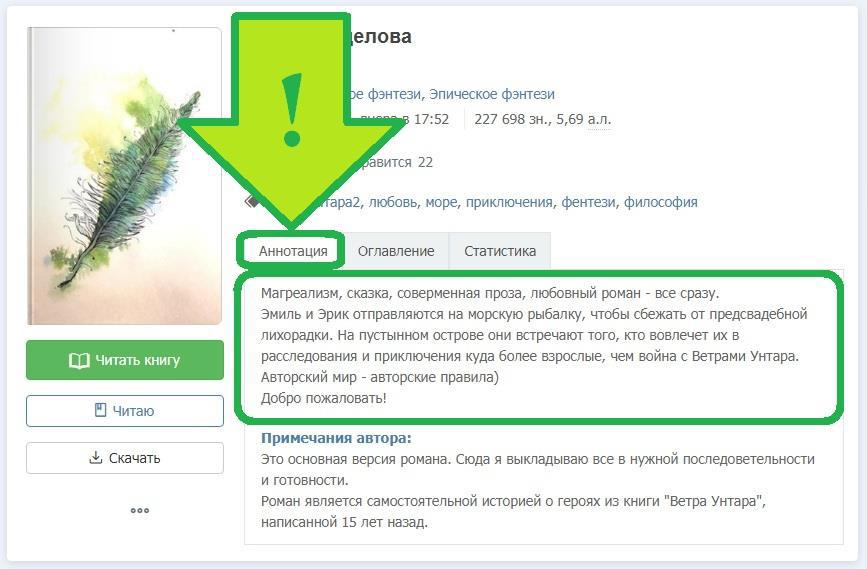This screenshot has width=867, height=569.
Task: Select the любовь tag
Action: (393, 202)
